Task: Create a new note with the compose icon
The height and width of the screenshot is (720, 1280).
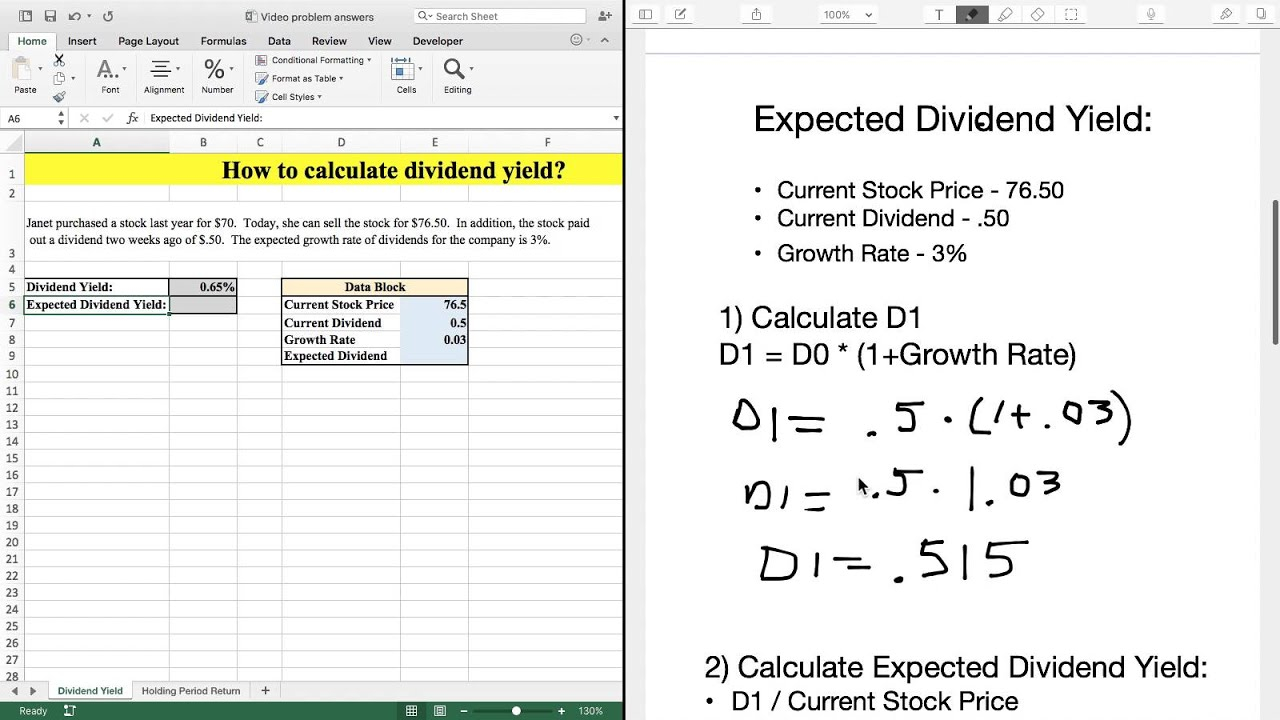Action: (x=680, y=14)
